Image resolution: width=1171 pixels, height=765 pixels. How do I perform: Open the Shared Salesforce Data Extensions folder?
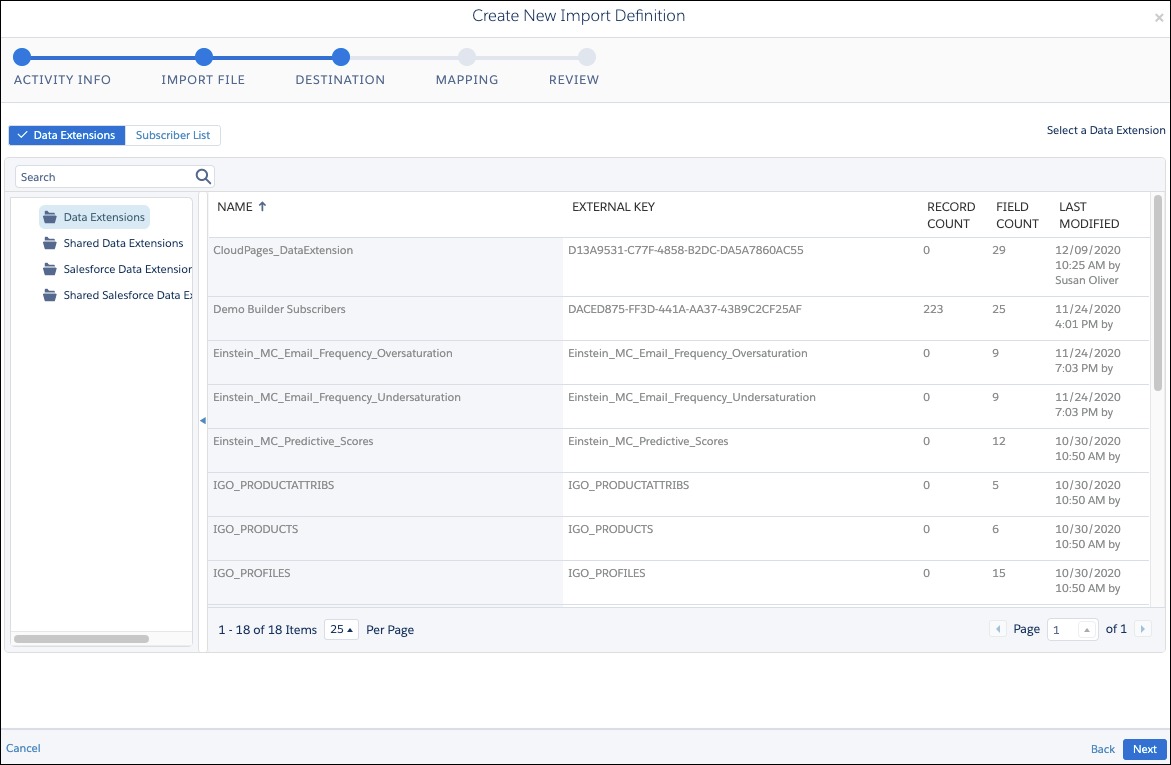click(124, 295)
